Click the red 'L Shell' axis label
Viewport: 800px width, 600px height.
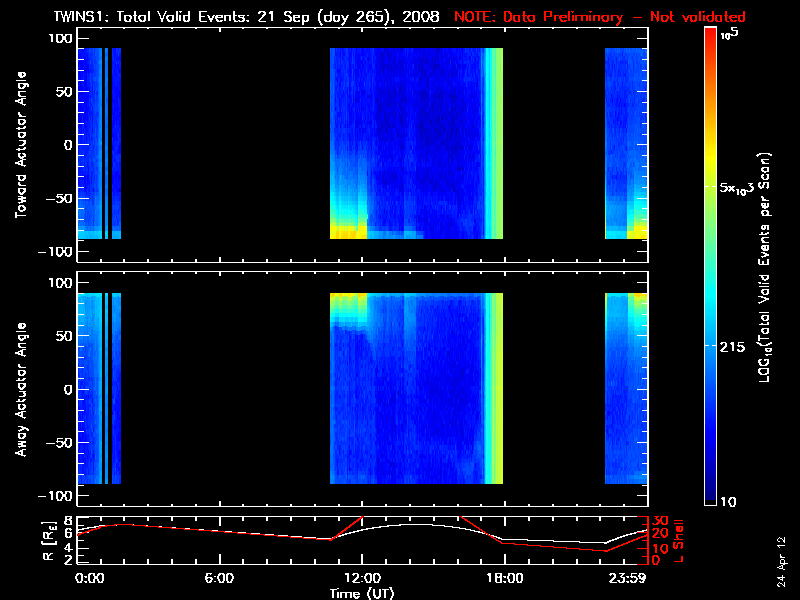point(679,540)
